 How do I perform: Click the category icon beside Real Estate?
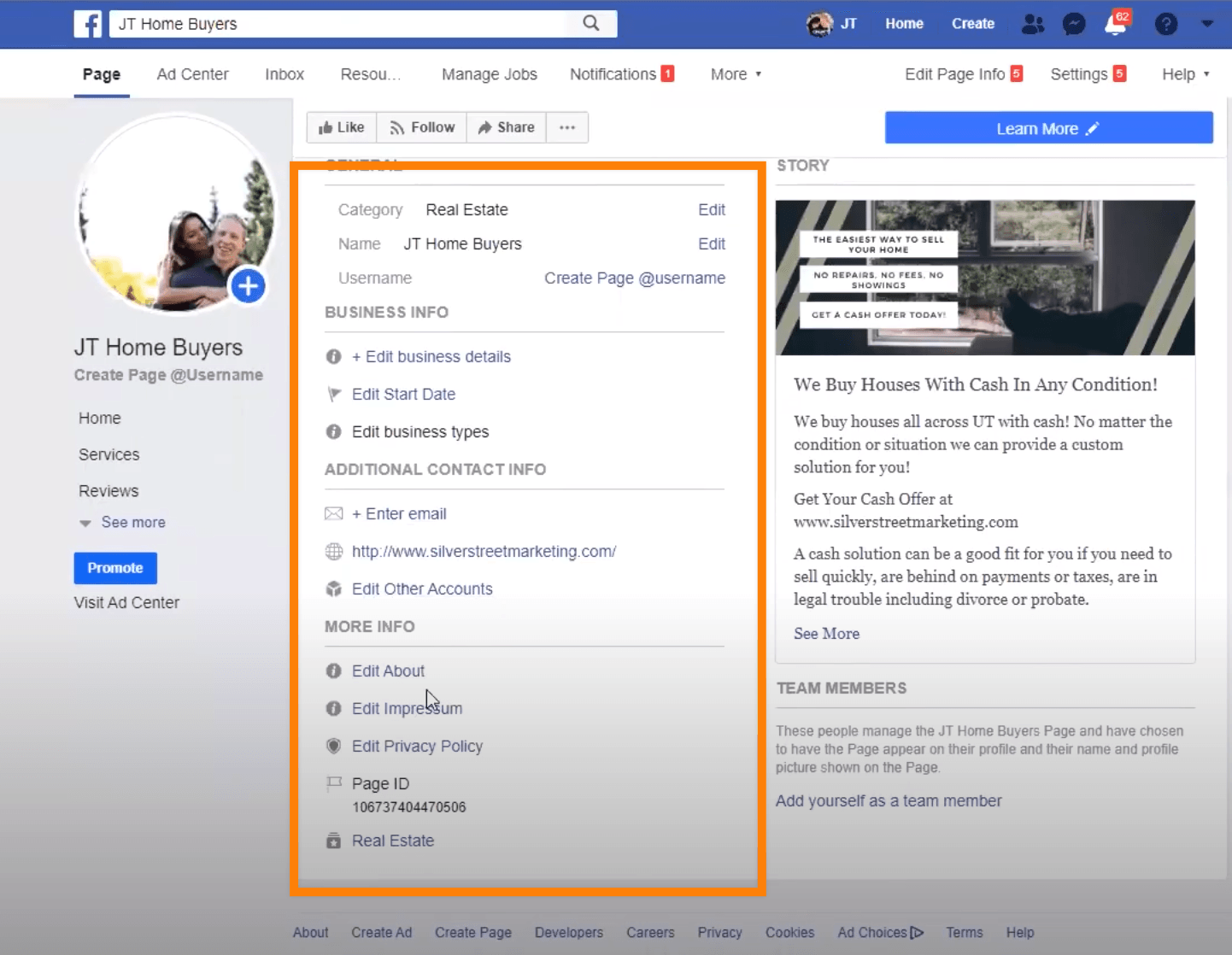pyautogui.click(x=334, y=841)
